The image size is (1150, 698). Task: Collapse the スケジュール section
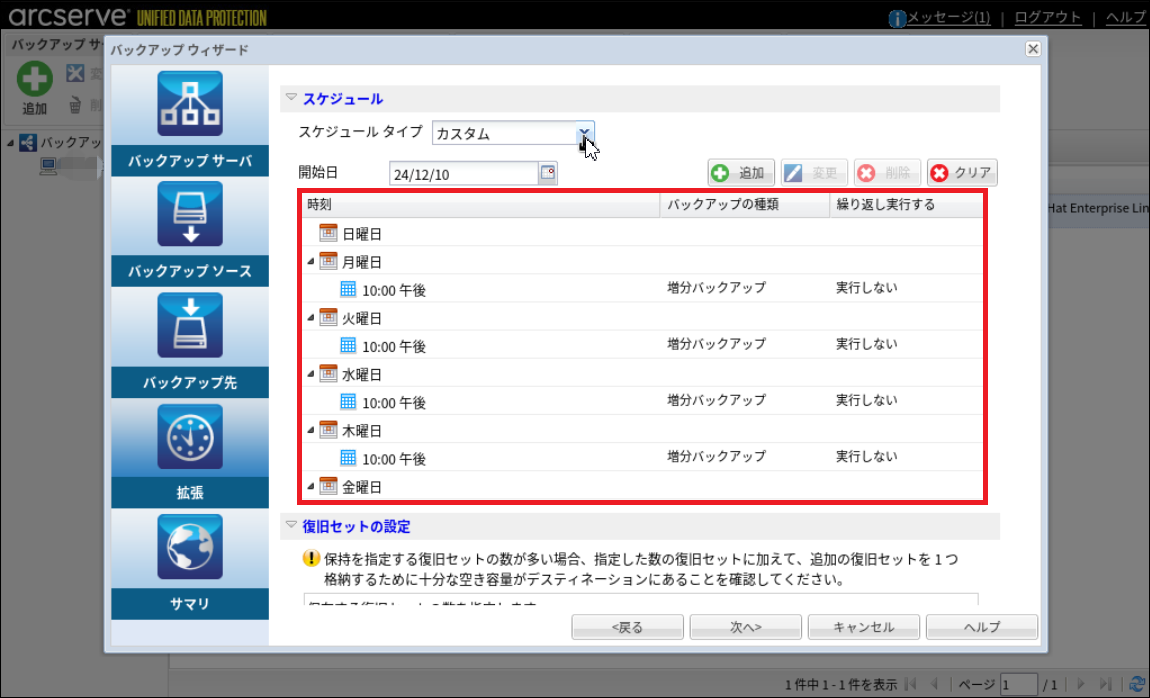(x=292, y=98)
